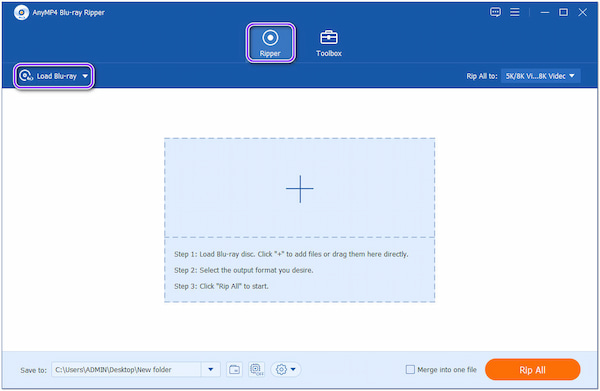The height and width of the screenshot is (391, 600).
Task: Open the Toolbox tab
Action: pyautogui.click(x=329, y=42)
